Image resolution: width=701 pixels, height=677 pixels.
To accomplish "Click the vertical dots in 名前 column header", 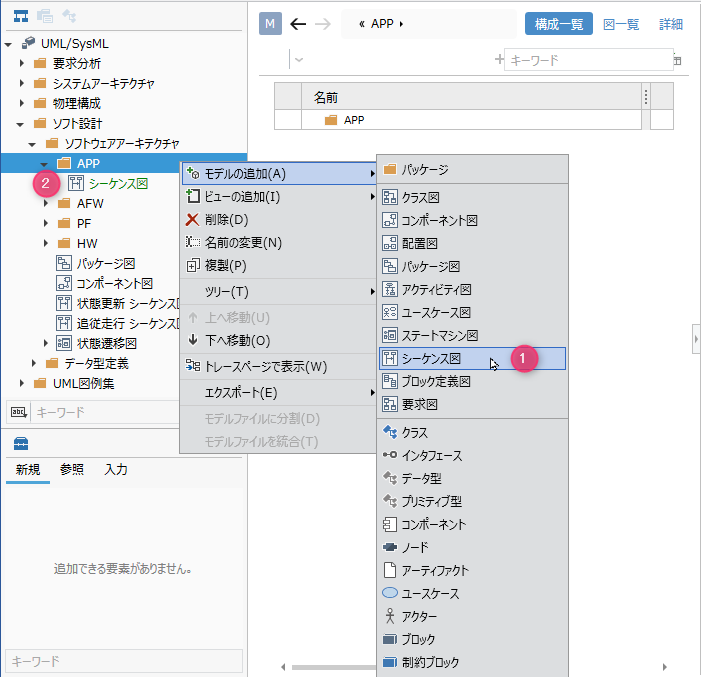I will point(646,97).
